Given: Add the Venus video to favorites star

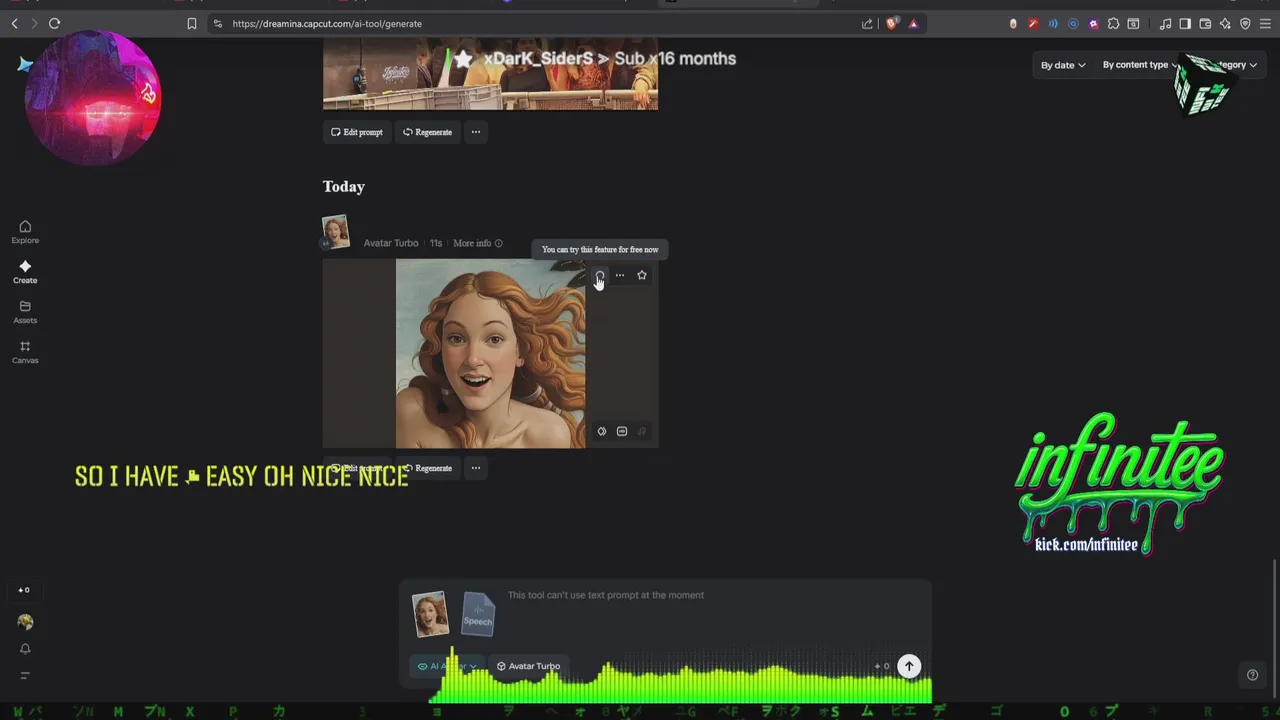Looking at the screenshot, I should tap(642, 275).
